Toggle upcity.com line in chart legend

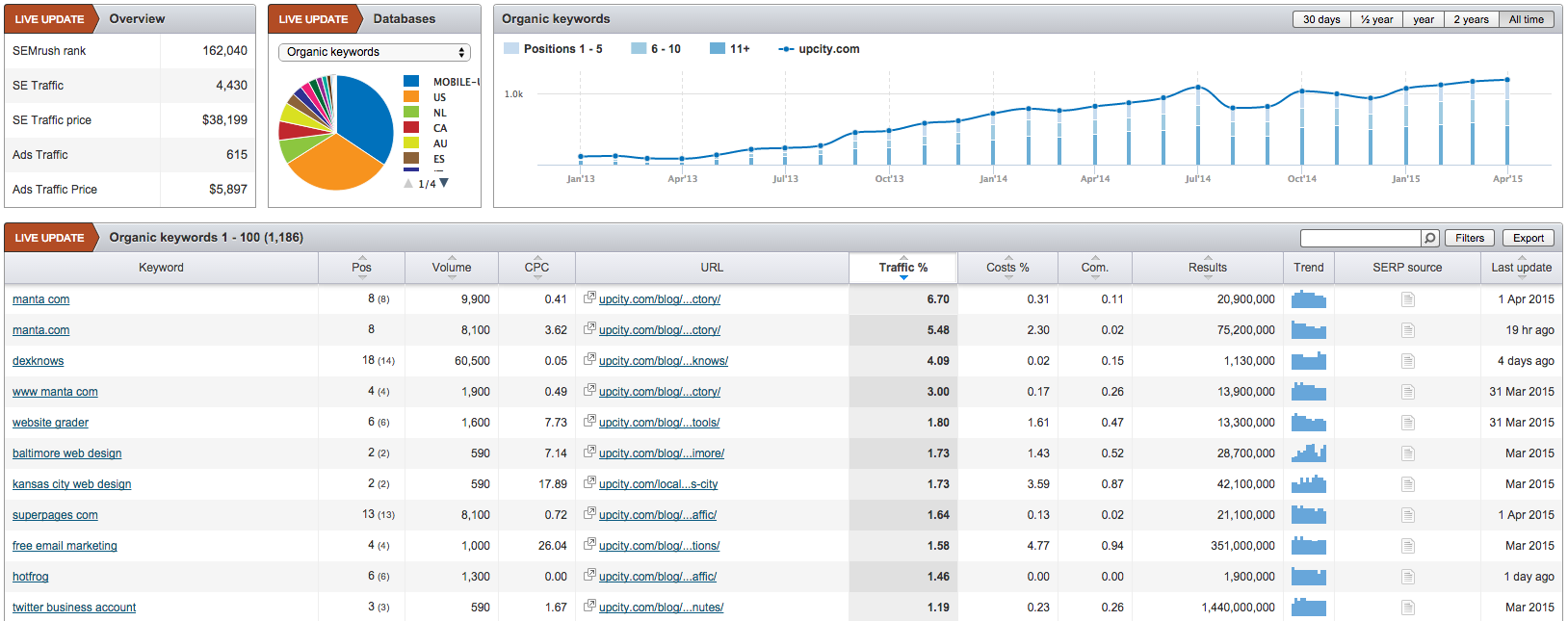click(x=819, y=49)
